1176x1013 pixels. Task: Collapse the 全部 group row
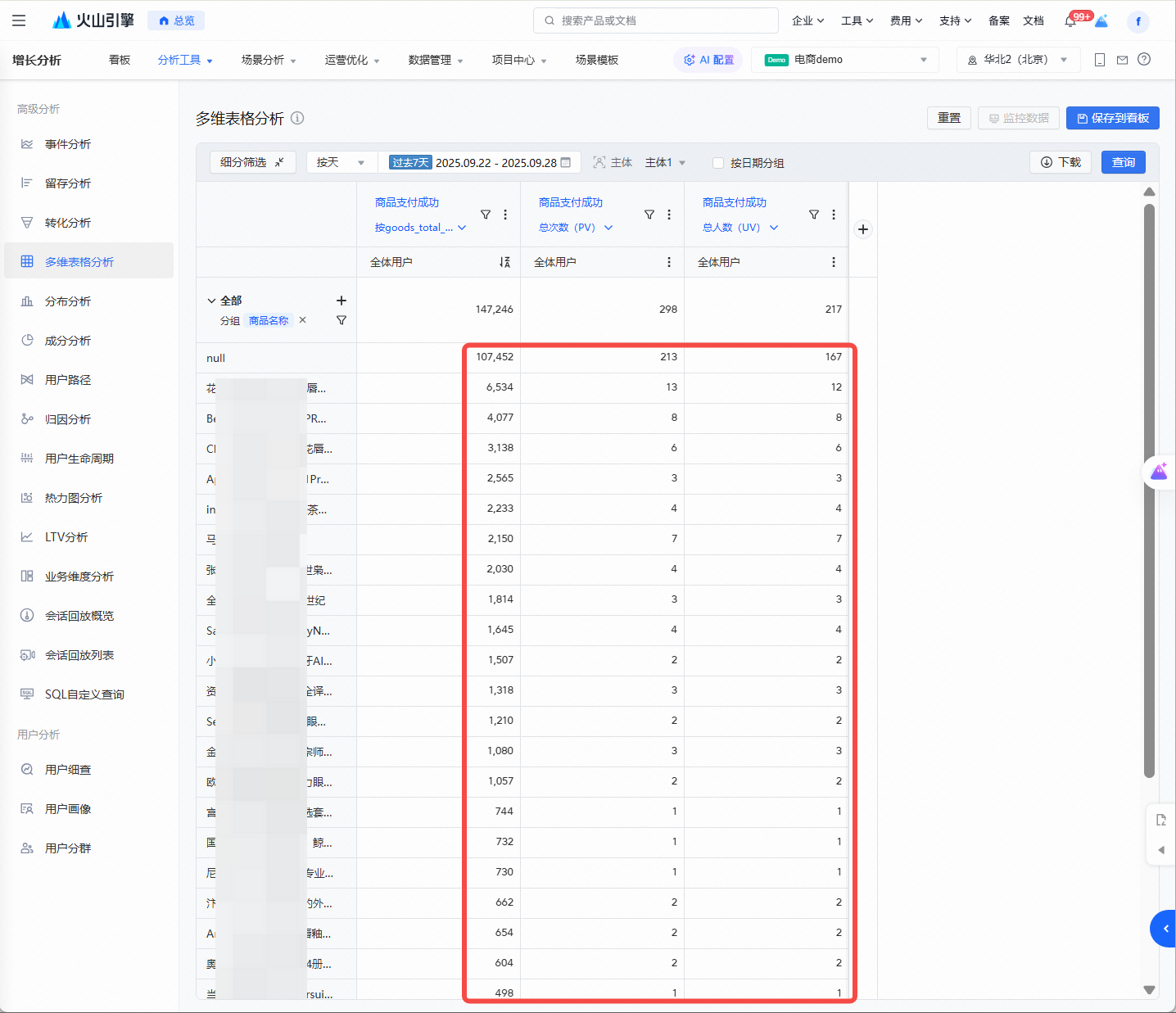pos(211,301)
